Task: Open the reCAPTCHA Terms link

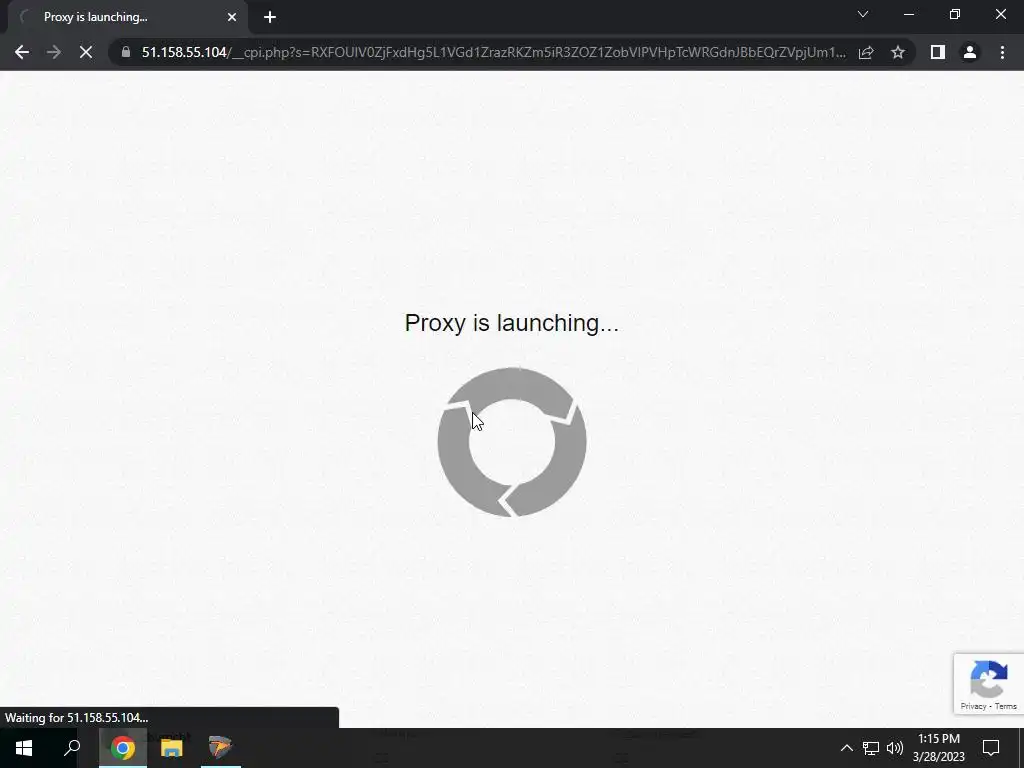Action: coord(1006,706)
